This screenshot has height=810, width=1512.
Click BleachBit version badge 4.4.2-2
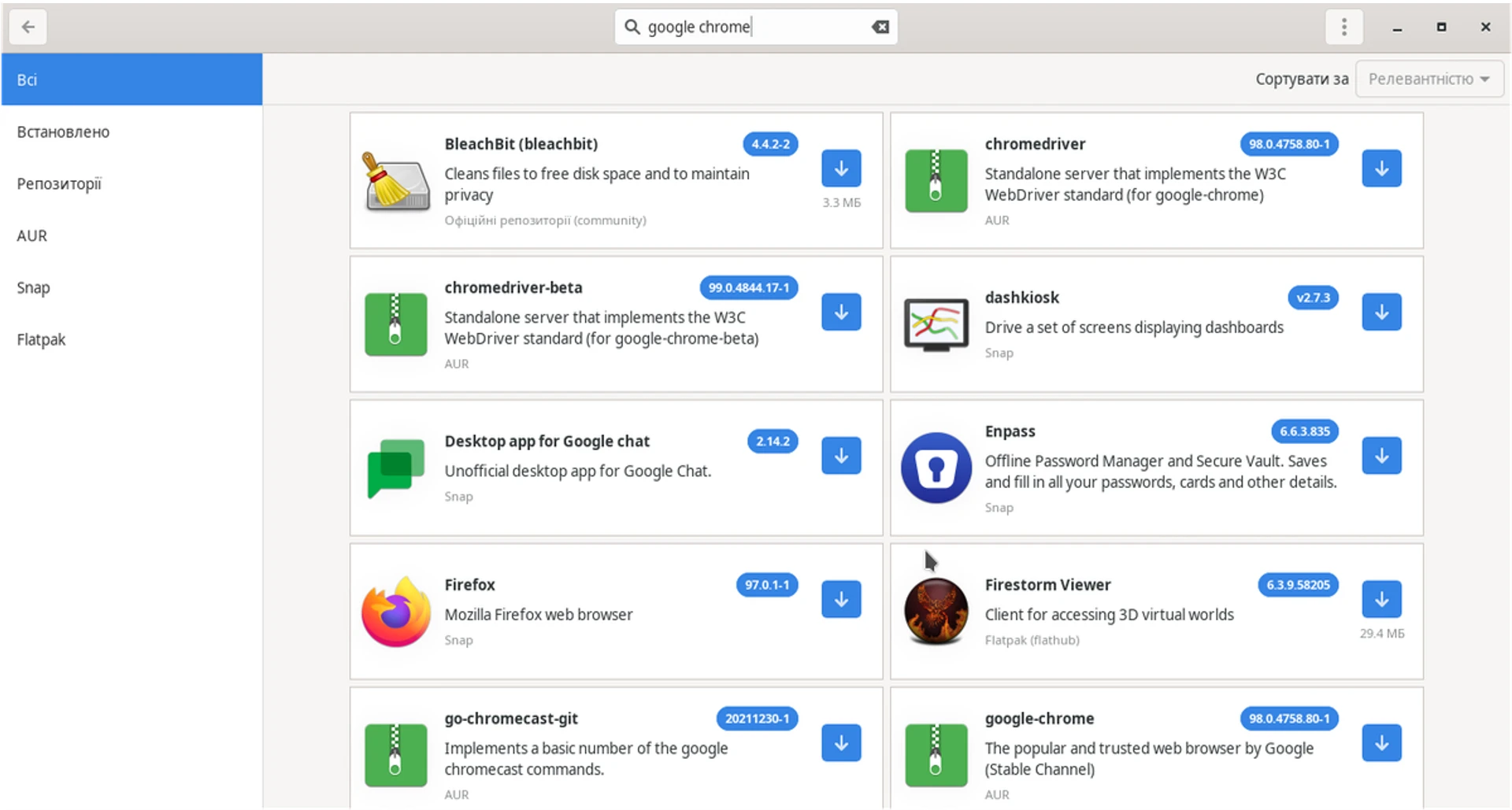(770, 144)
